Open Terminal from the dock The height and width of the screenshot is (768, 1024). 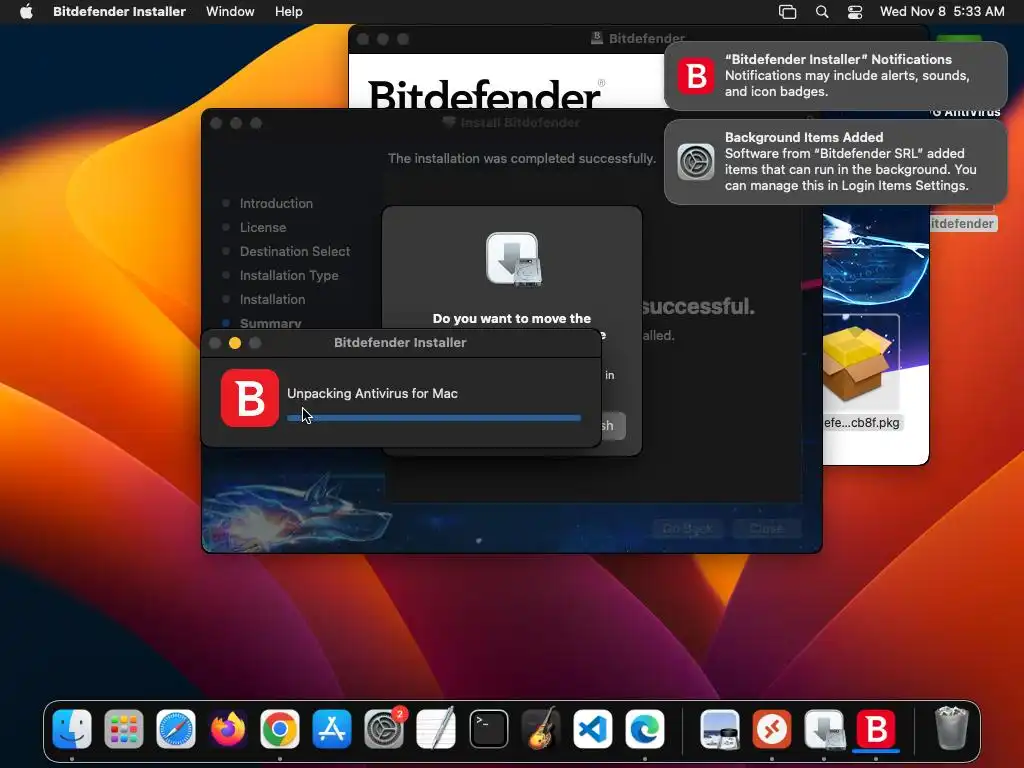[x=488, y=729]
